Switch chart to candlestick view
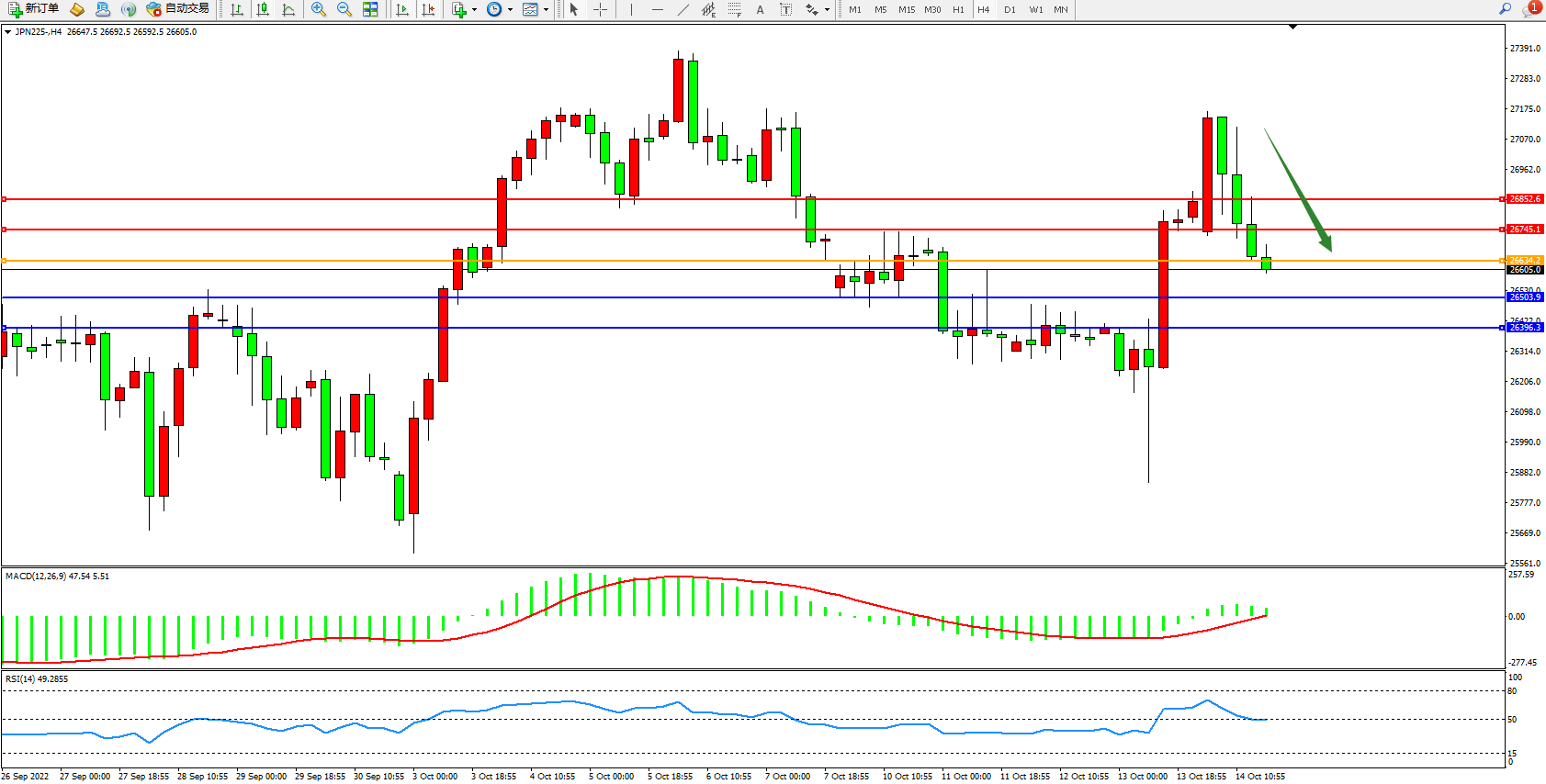Screen dimensions: 1546x784 [263, 9]
